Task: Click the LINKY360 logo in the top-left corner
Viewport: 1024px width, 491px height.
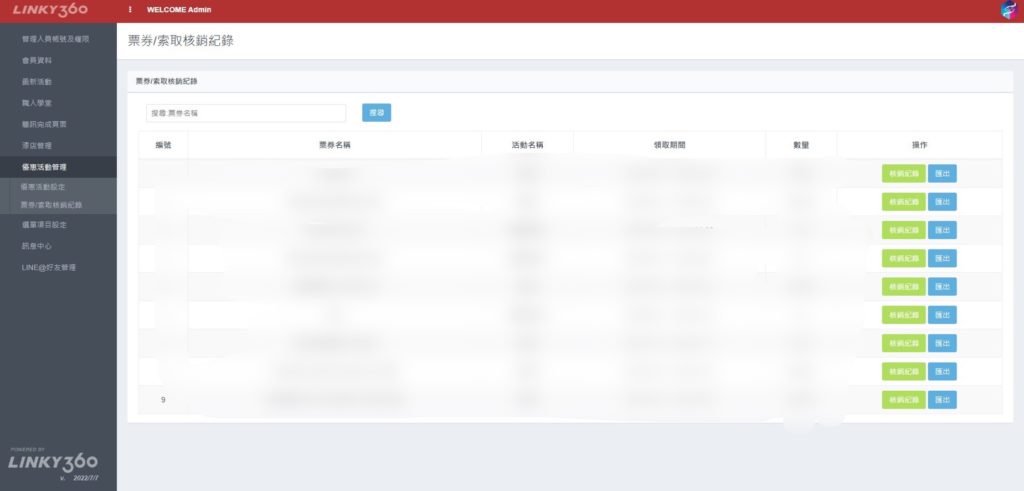Action: 50,10
